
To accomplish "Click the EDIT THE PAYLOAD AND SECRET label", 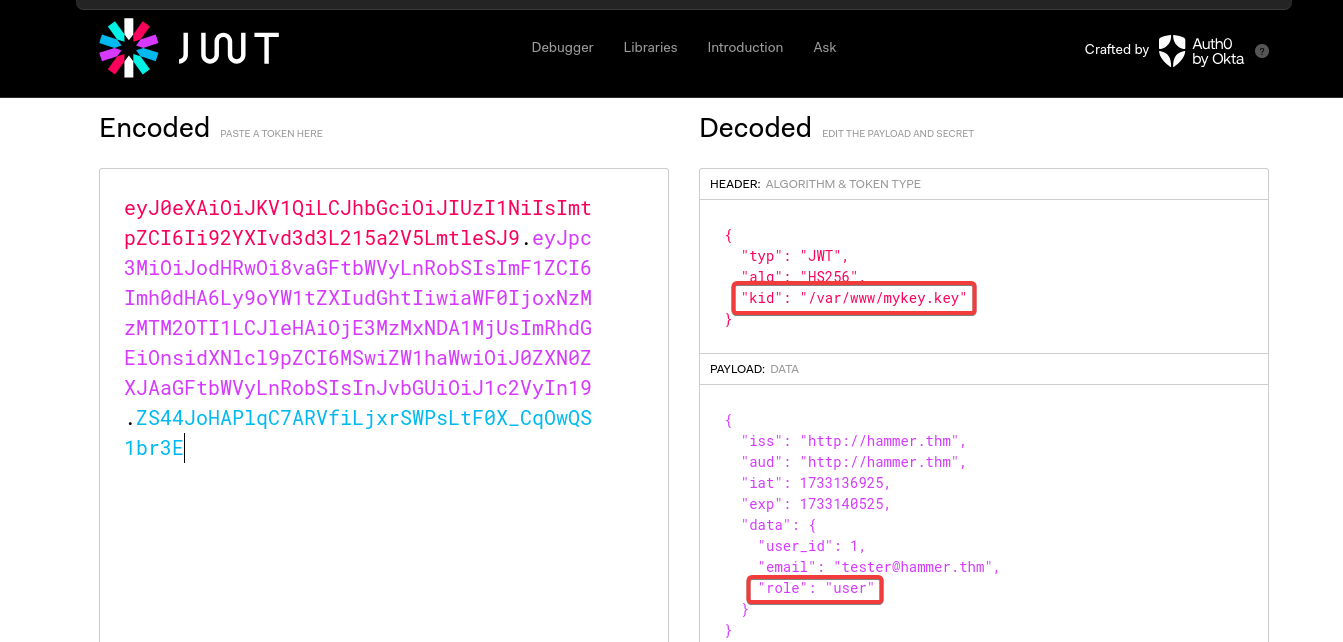I will (897, 133).
